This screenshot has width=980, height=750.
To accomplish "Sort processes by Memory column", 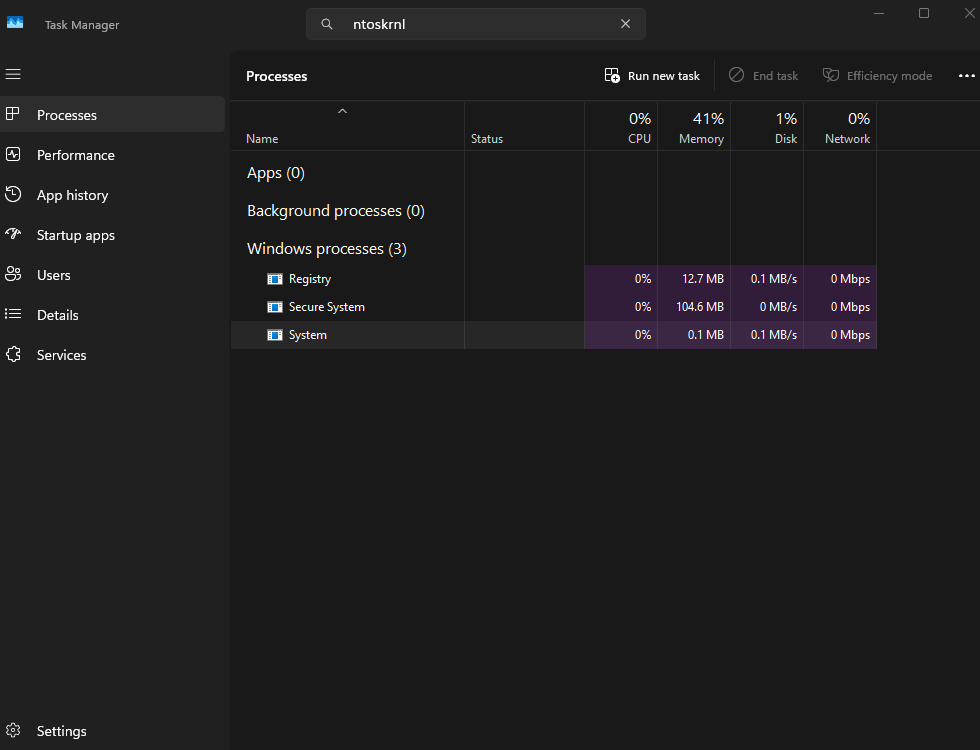I will (x=700, y=128).
